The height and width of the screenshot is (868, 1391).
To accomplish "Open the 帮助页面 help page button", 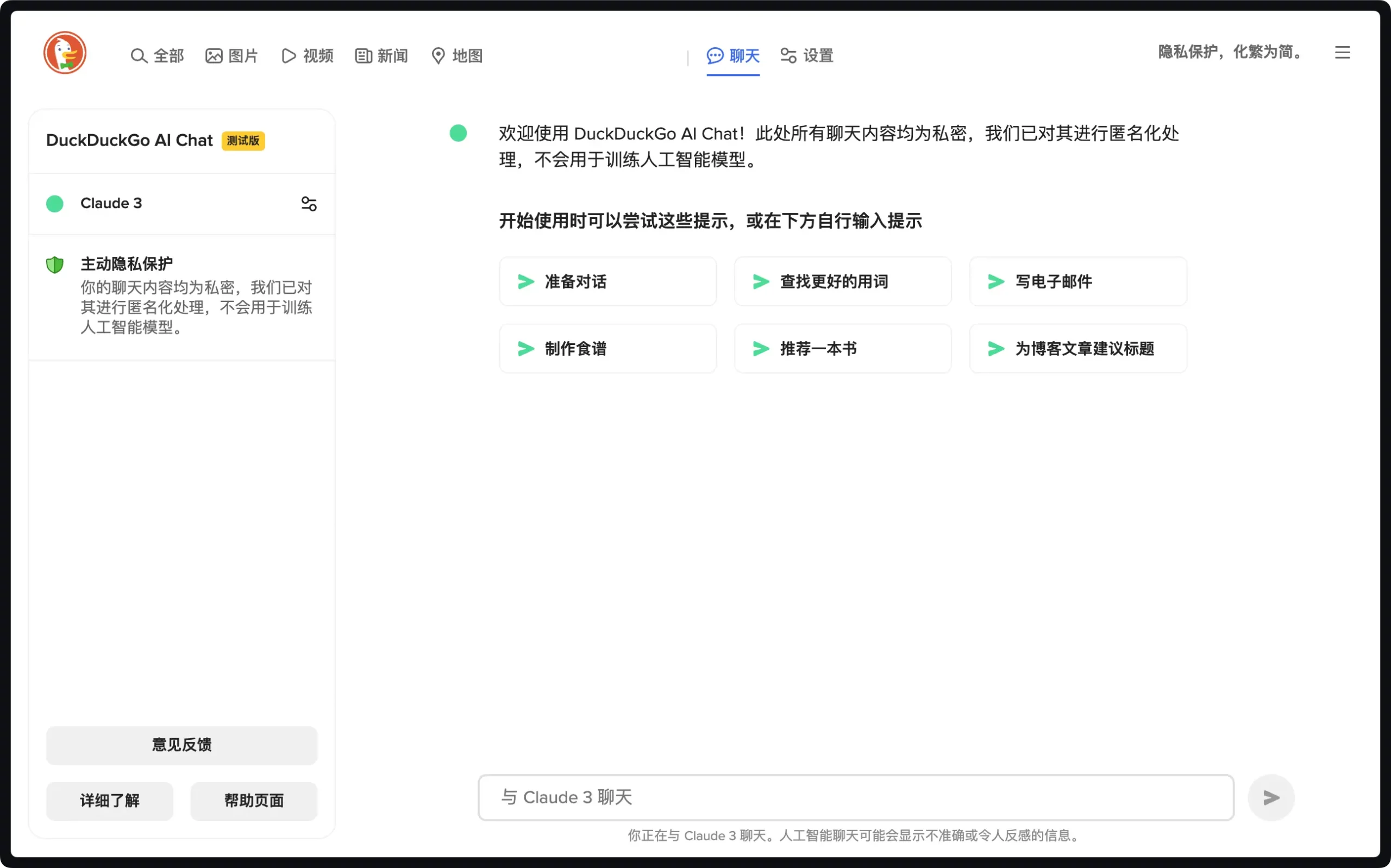I will [x=254, y=800].
